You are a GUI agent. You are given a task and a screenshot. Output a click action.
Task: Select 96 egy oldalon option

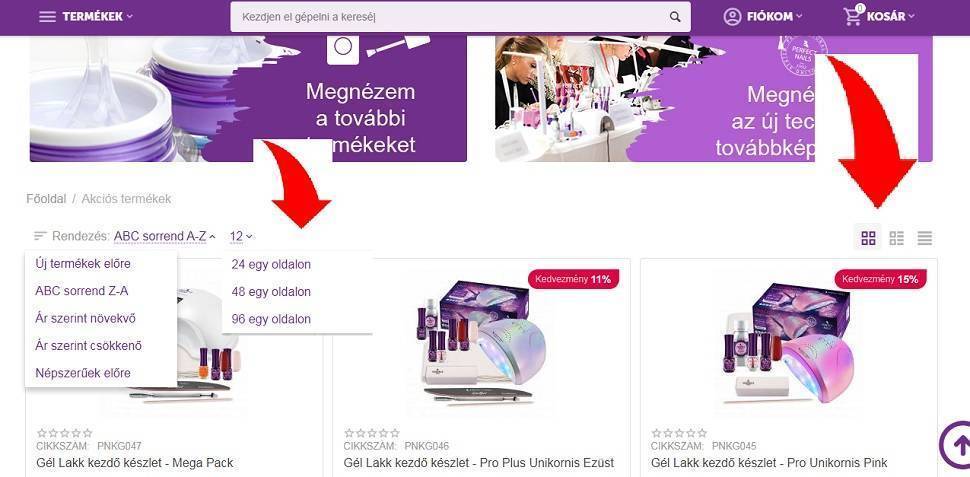pos(271,319)
